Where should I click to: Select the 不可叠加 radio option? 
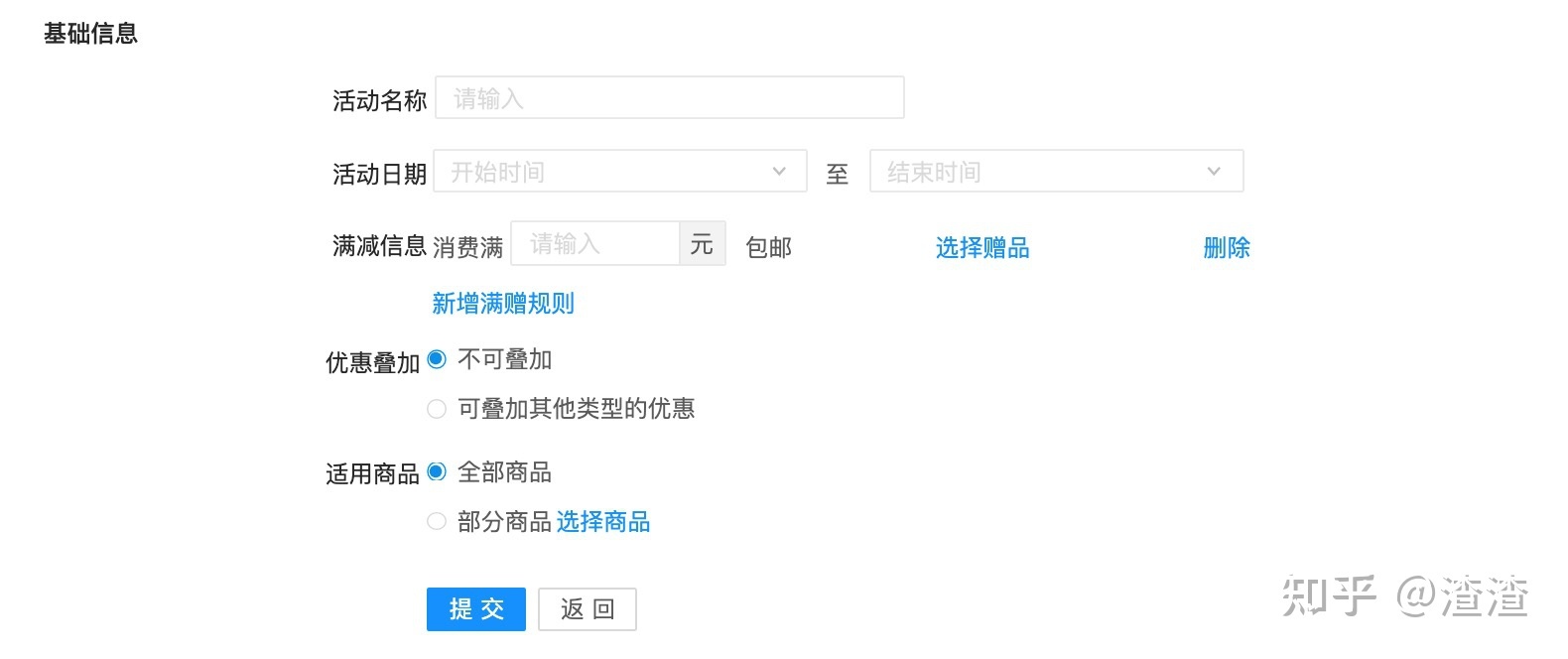tap(437, 360)
